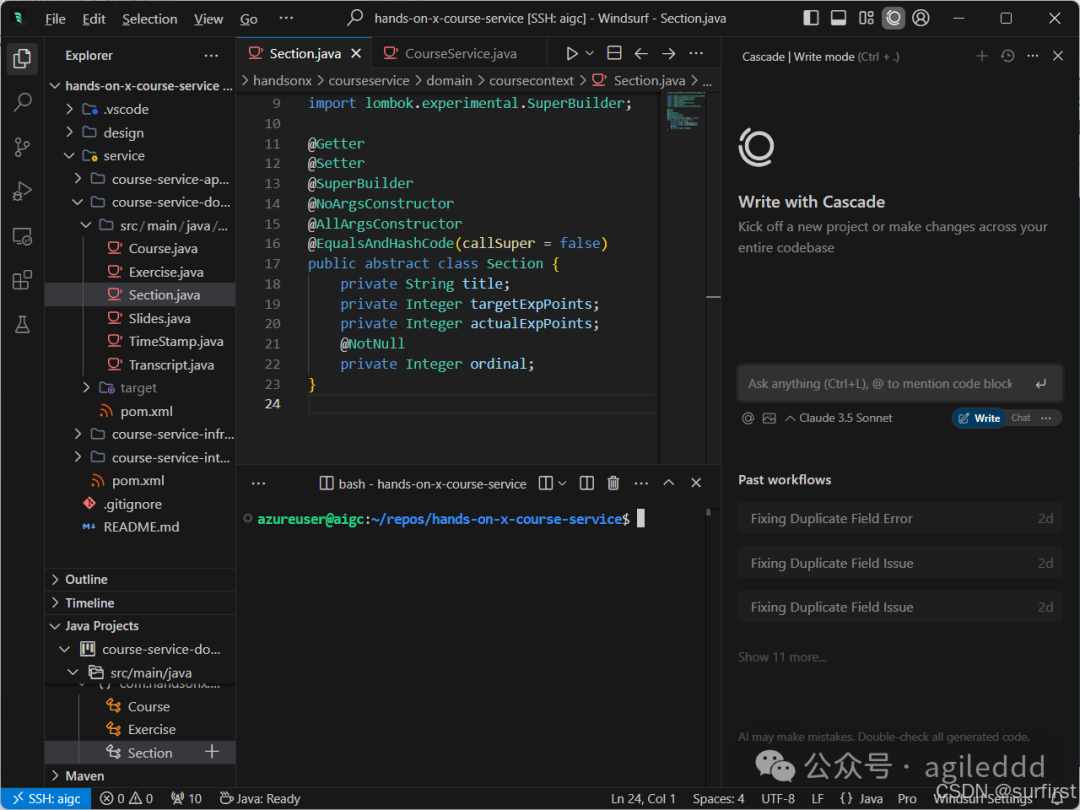Open Explorer more actions ellipsis
1080x810 pixels.
pos(211,56)
